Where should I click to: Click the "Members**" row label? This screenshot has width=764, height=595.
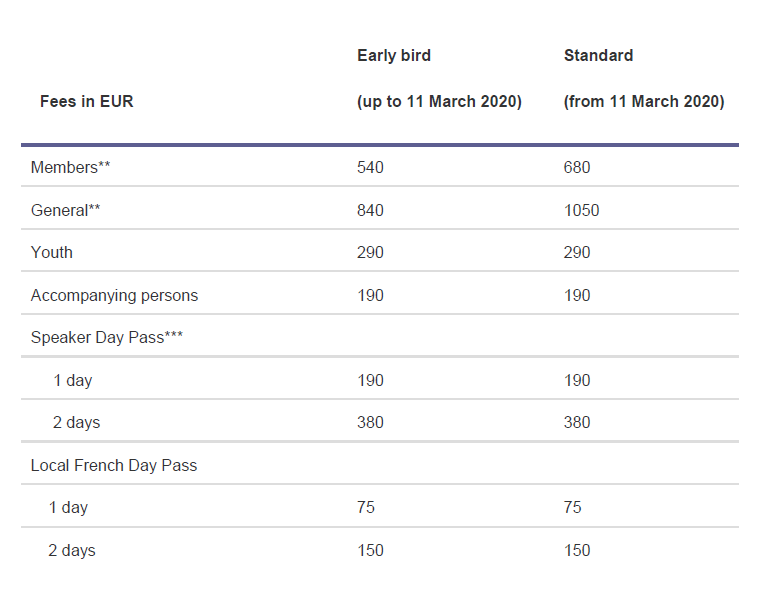[70, 167]
